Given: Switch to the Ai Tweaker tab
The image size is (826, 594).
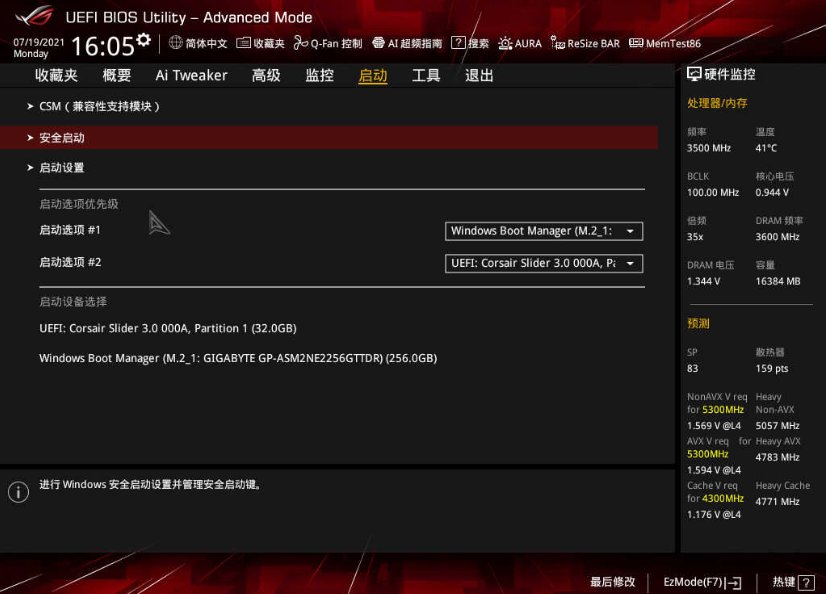Looking at the screenshot, I should [x=190, y=75].
